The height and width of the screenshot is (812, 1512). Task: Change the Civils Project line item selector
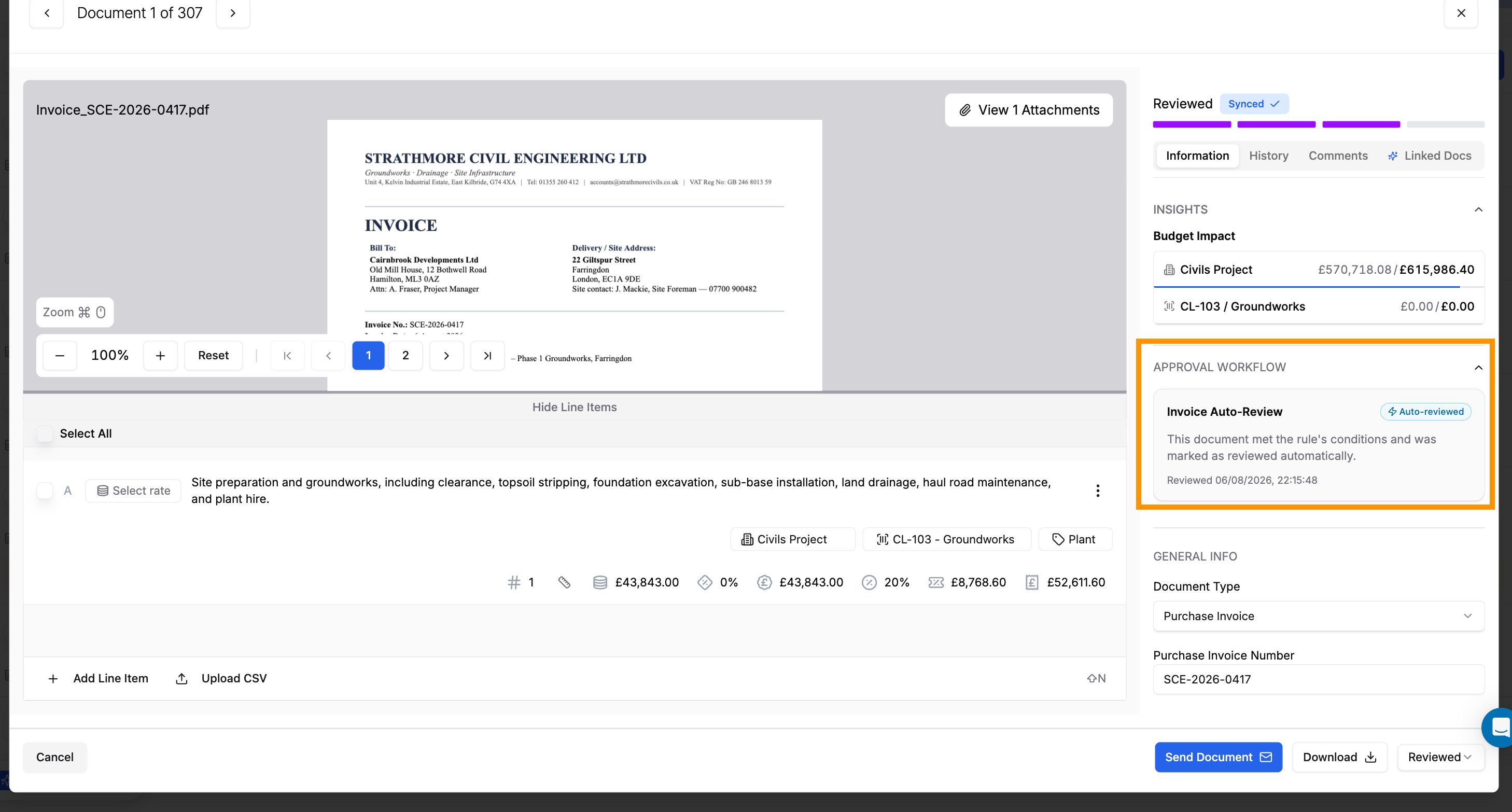coord(793,539)
